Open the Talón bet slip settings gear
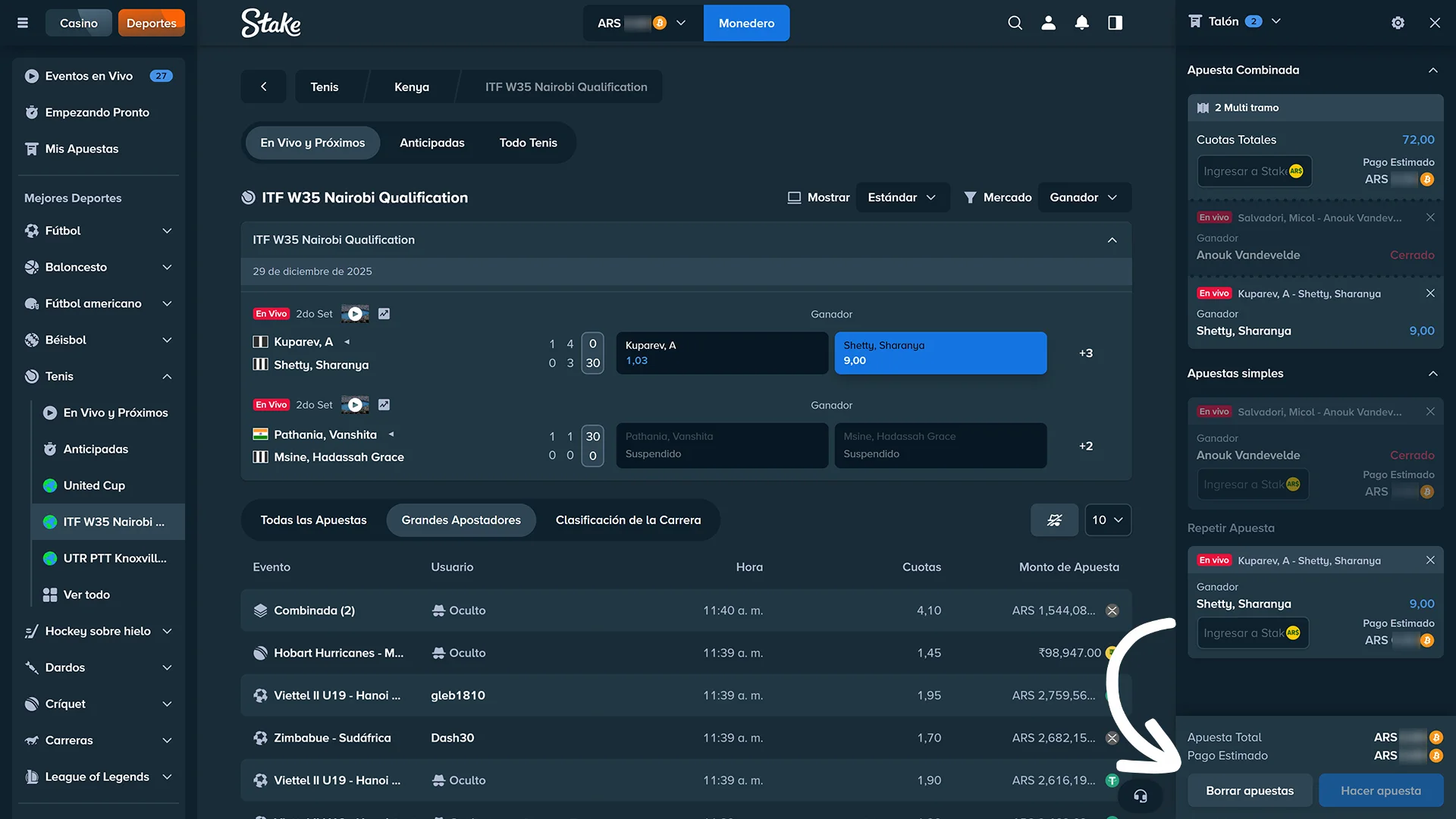The height and width of the screenshot is (819, 1456). pyautogui.click(x=1398, y=23)
